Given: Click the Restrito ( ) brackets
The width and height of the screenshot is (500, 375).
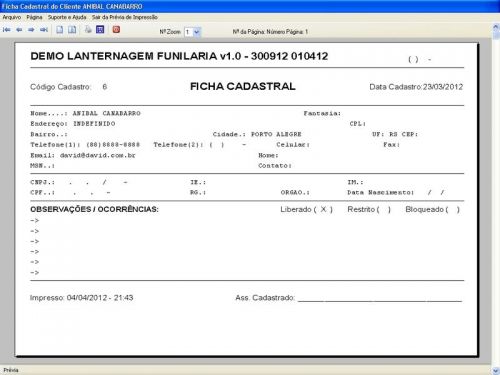Looking at the screenshot, I should tap(383, 209).
